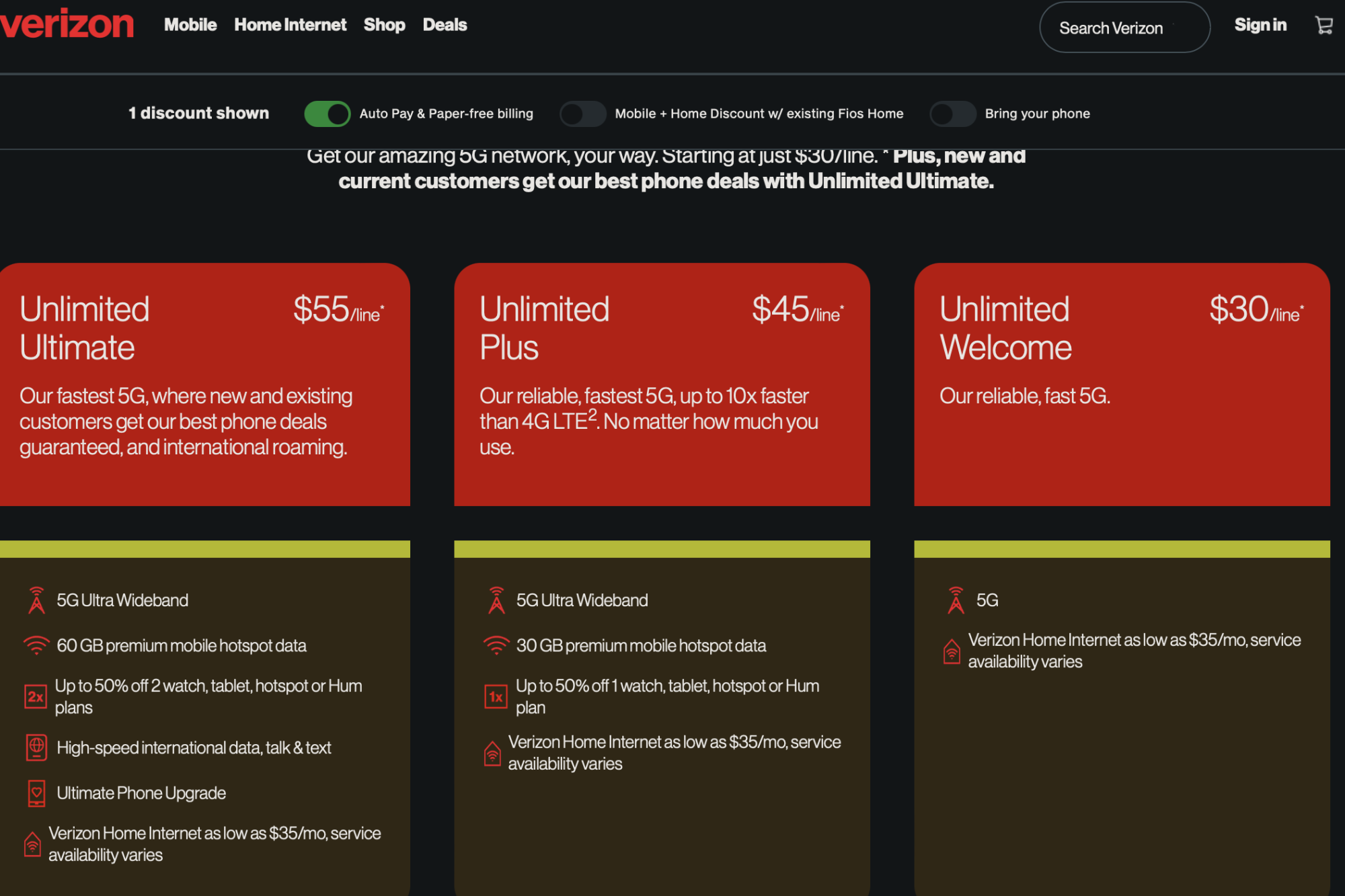Open the shopping cart icon

pyautogui.click(x=1323, y=26)
